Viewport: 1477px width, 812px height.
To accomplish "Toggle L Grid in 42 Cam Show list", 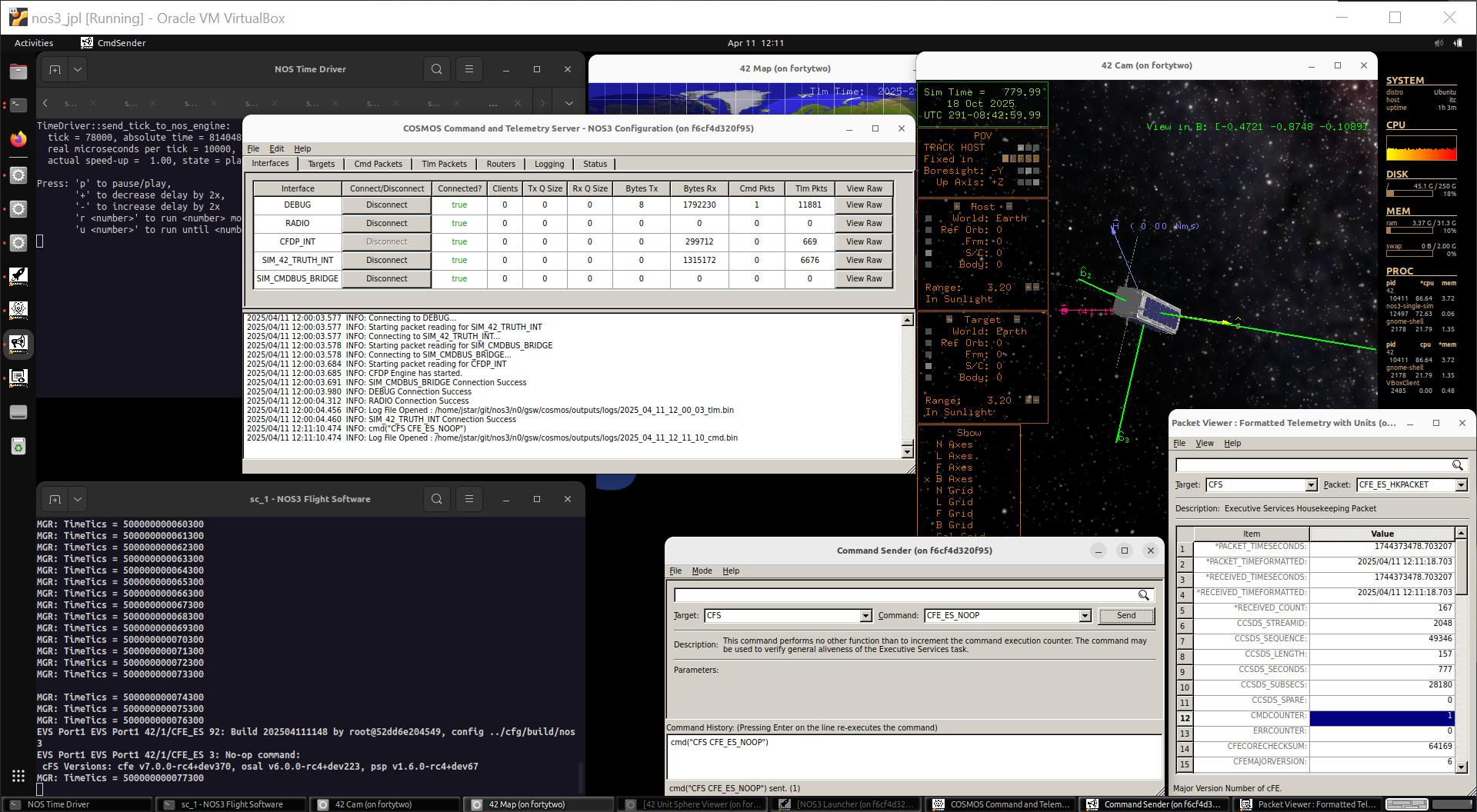I will point(954,502).
